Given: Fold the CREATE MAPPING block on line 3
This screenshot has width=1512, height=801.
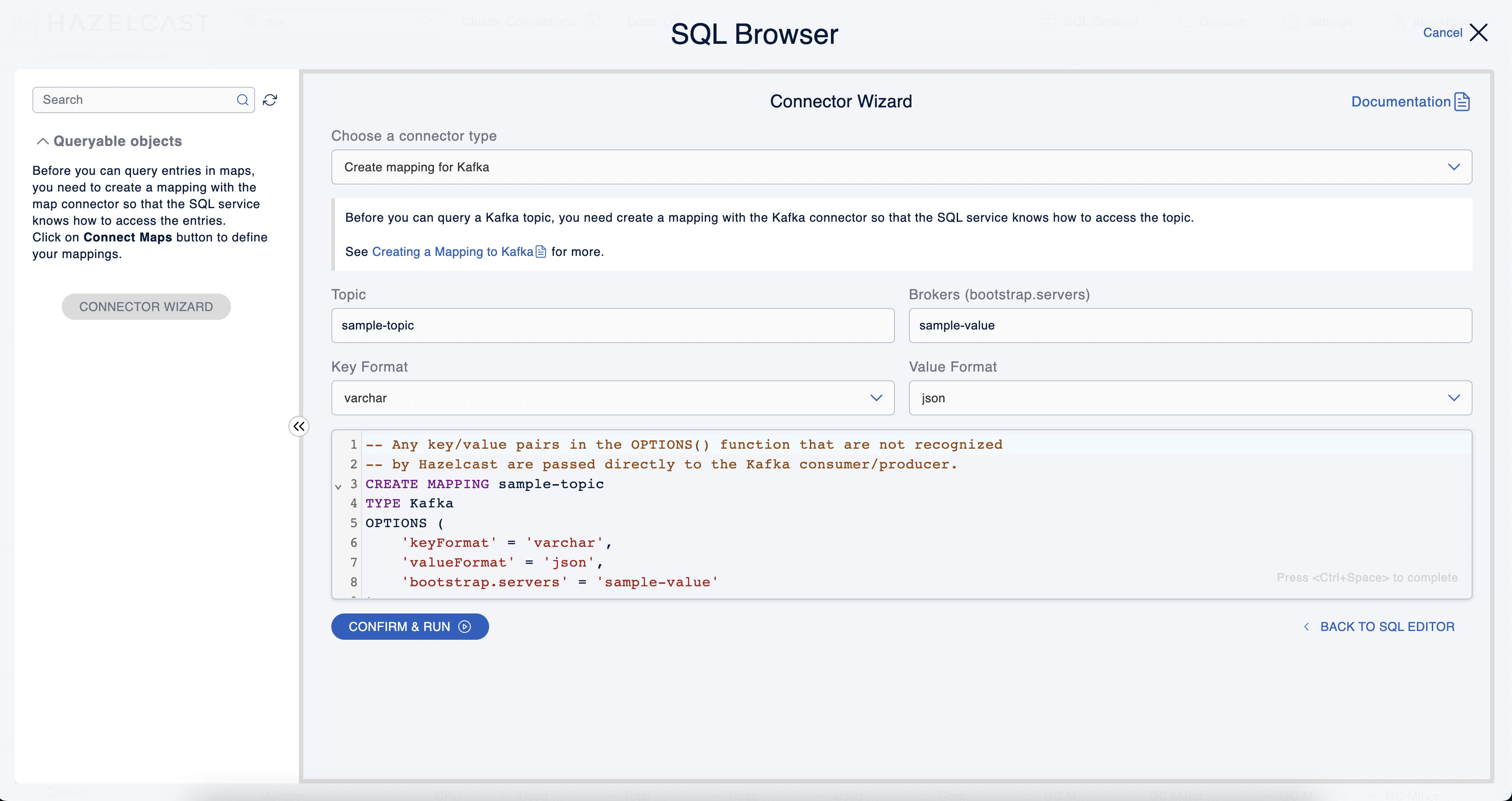Looking at the screenshot, I should [x=339, y=486].
